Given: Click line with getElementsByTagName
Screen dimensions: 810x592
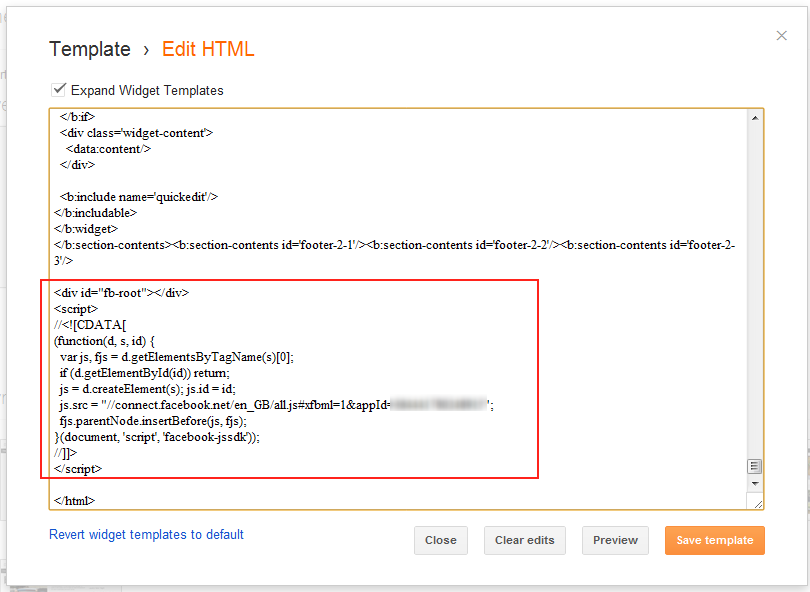Looking at the screenshot, I should click(177, 357).
